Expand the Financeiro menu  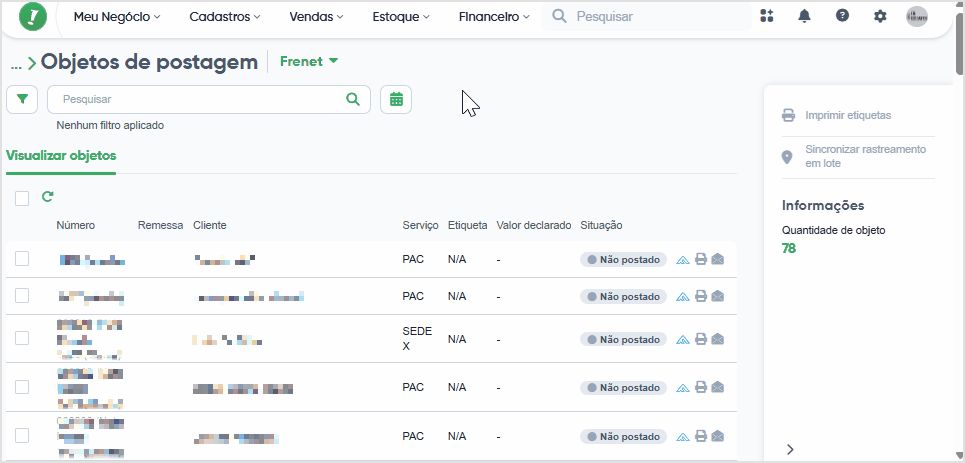(494, 17)
